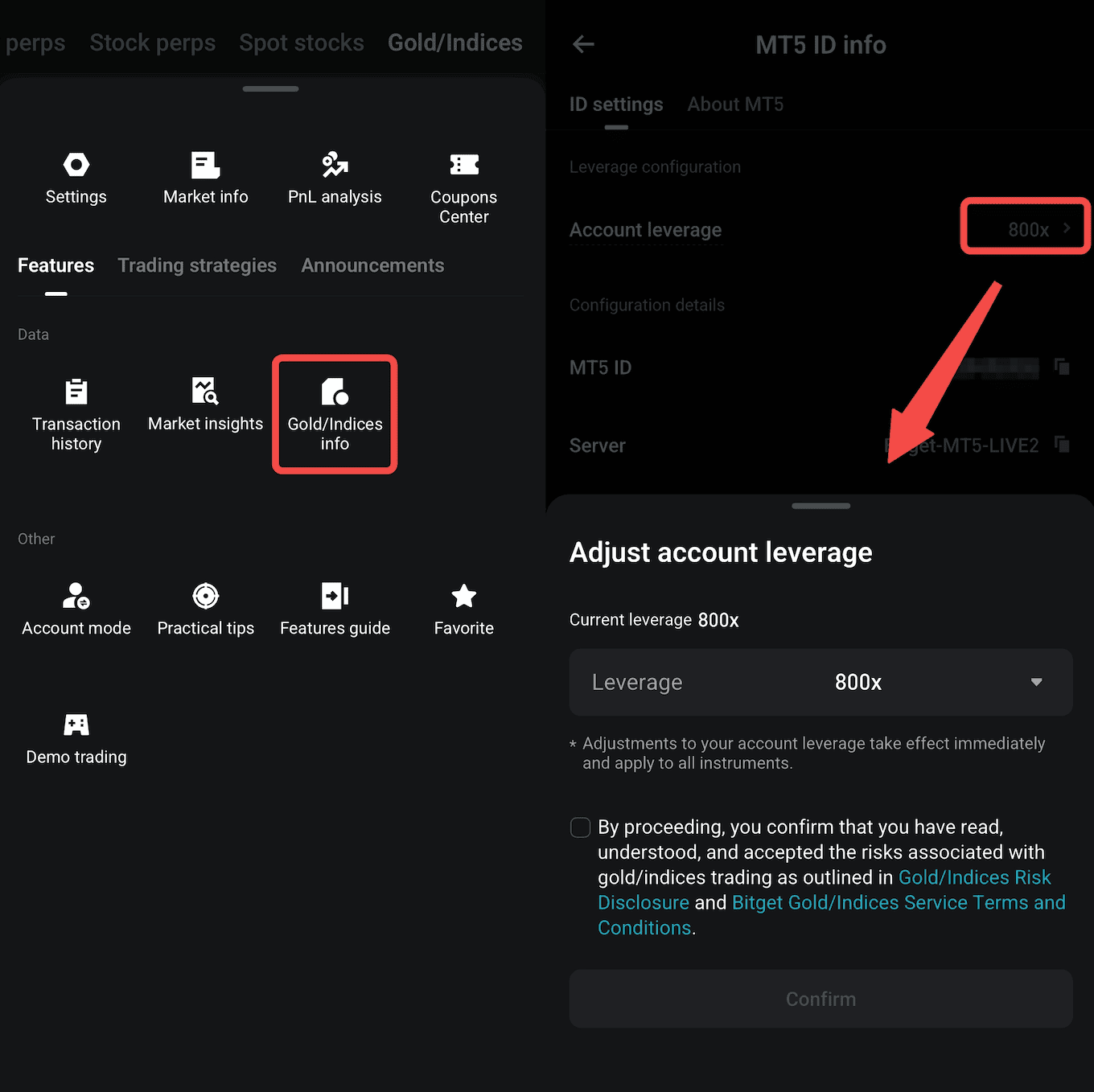
Task: Select the Features tab
Action: pyautogui.click(x=56, y=265)
